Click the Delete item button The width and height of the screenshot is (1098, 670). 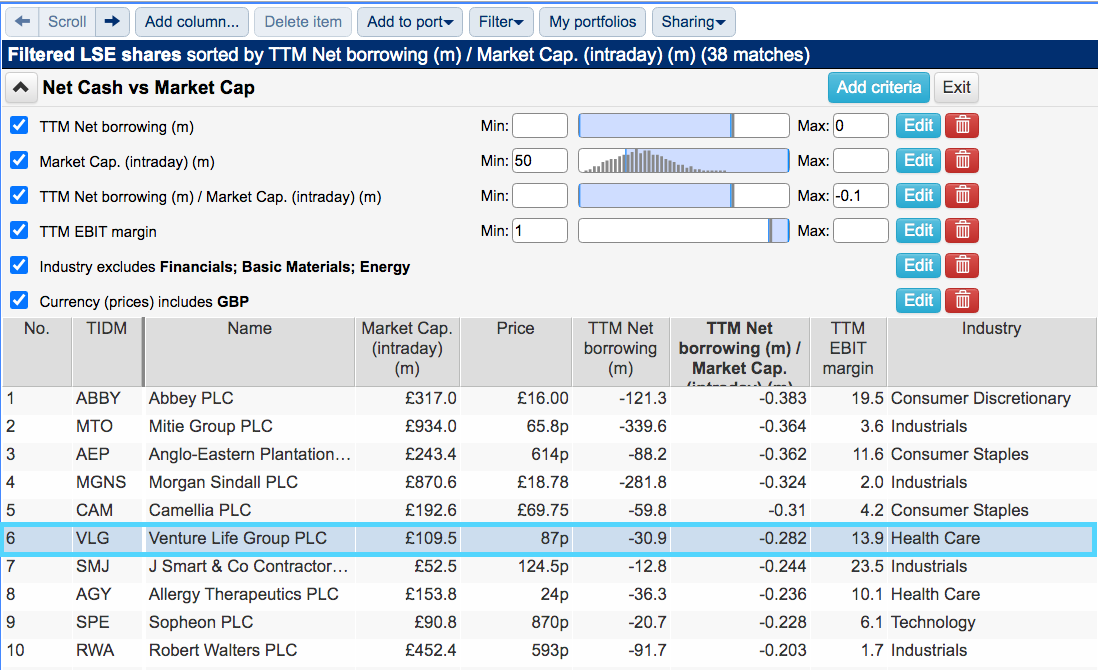coord(303,22)
